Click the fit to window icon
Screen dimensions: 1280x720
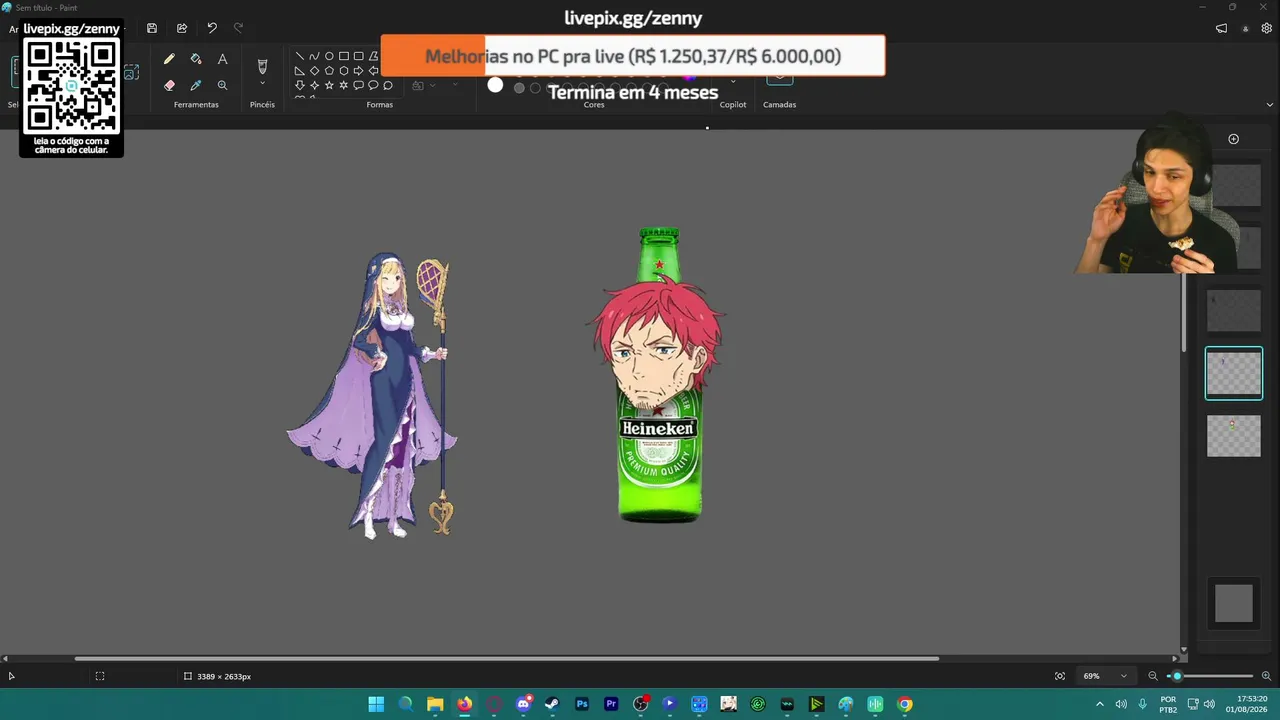click(1060, 676)
